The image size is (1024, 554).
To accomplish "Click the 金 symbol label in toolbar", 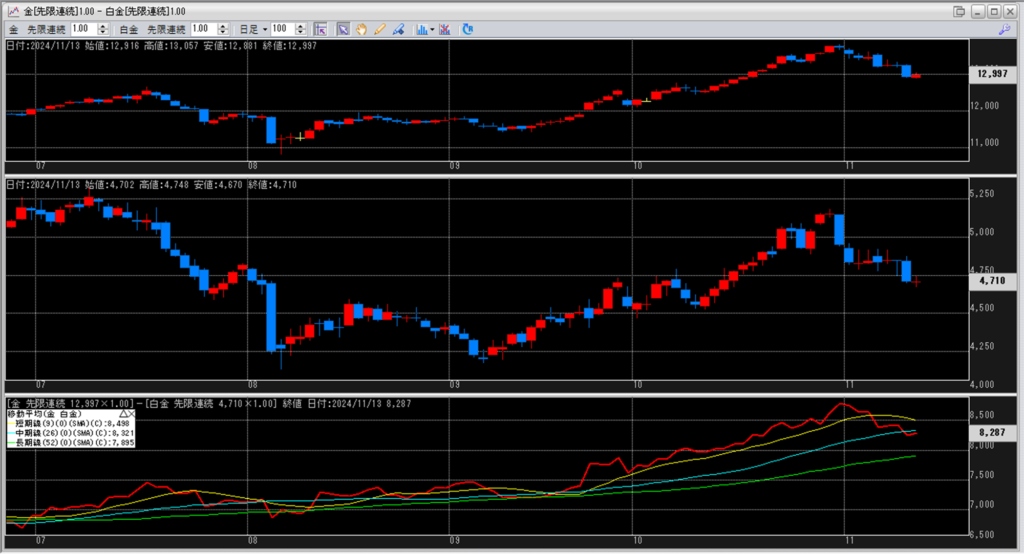I will [x=14, y=29].
